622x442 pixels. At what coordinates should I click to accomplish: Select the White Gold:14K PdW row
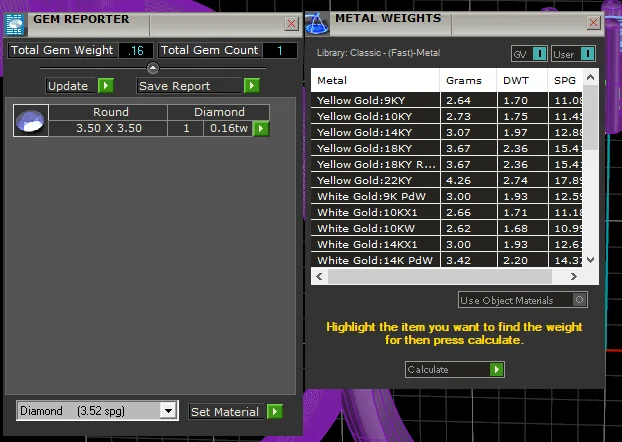point(447,260)
